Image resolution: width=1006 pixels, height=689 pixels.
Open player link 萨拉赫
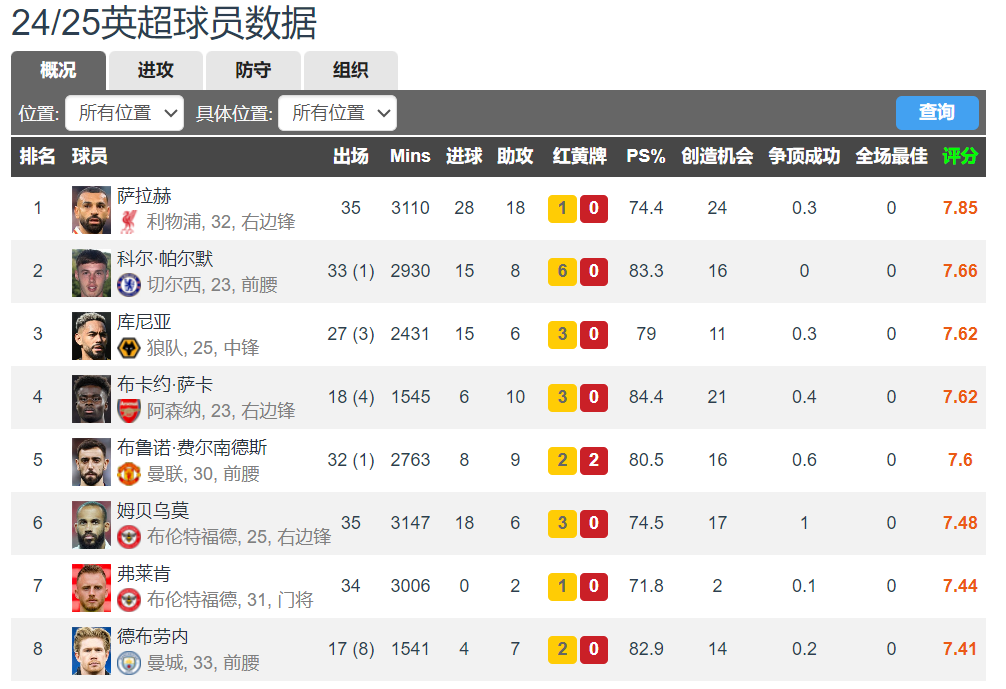(144, 196)
